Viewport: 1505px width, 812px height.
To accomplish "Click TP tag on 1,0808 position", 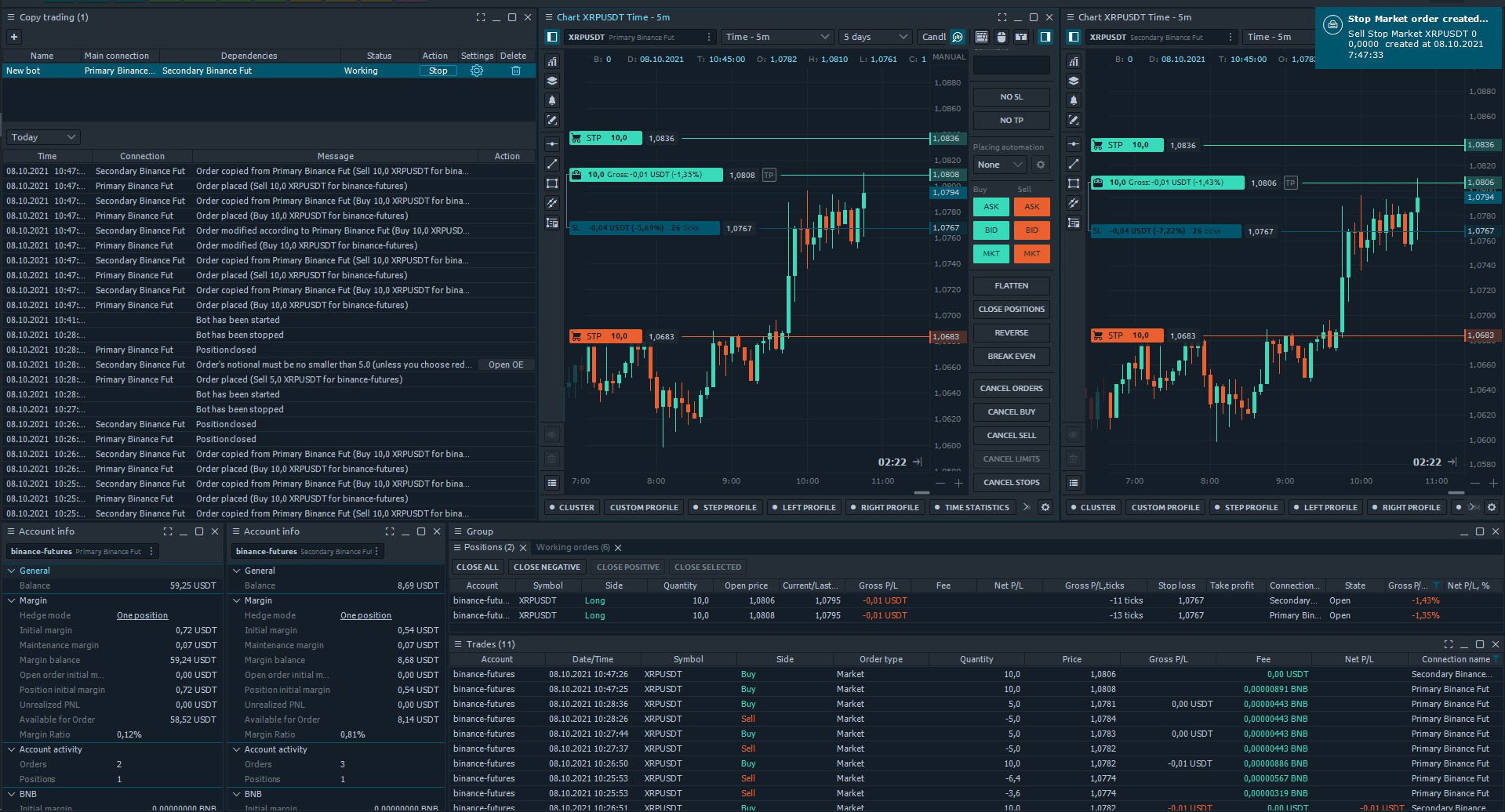I will tap(769, 175).
